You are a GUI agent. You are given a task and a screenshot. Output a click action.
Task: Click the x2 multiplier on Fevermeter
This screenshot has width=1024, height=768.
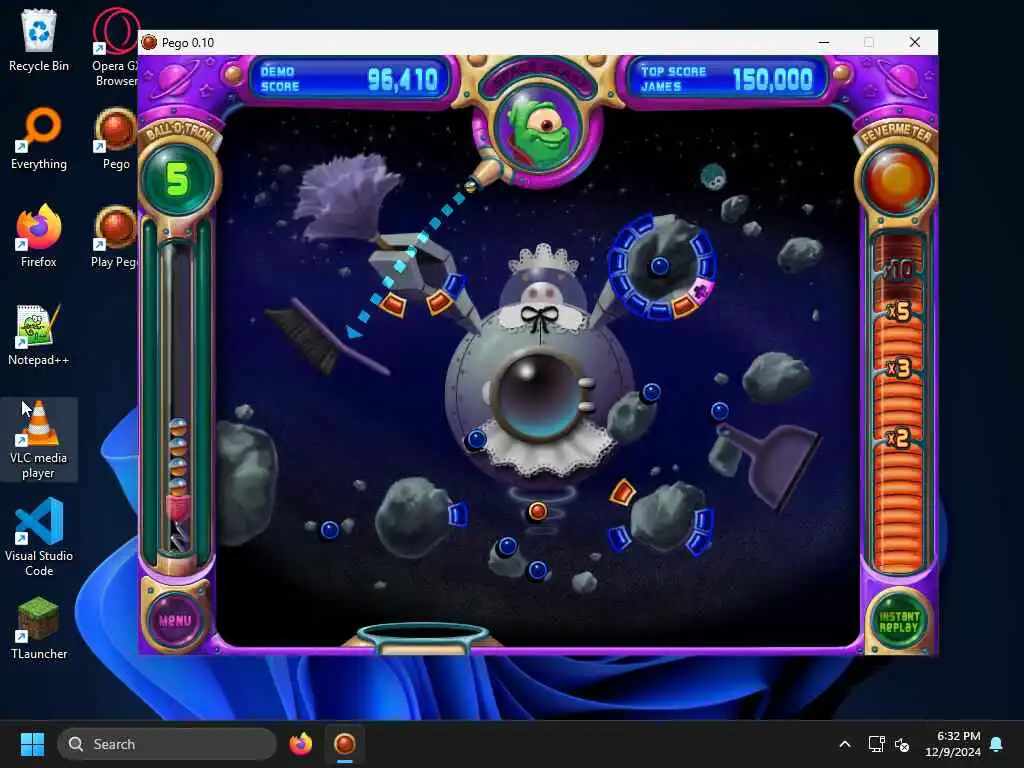click(899, 437)
